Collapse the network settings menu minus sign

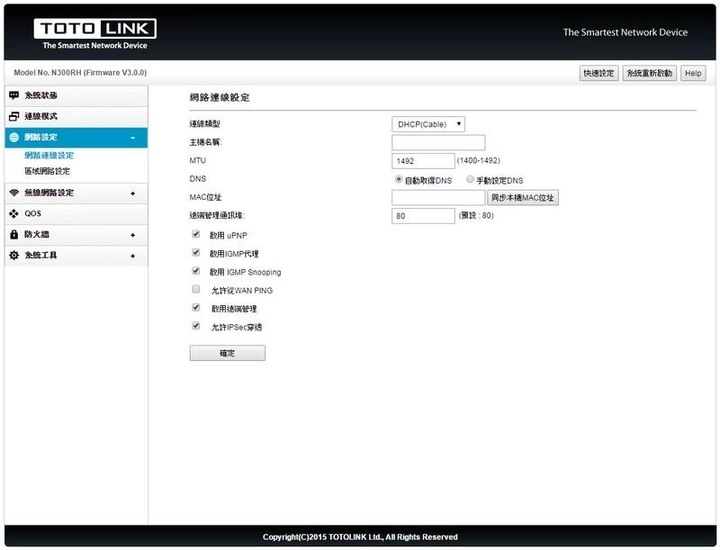[x=133, y=137]
